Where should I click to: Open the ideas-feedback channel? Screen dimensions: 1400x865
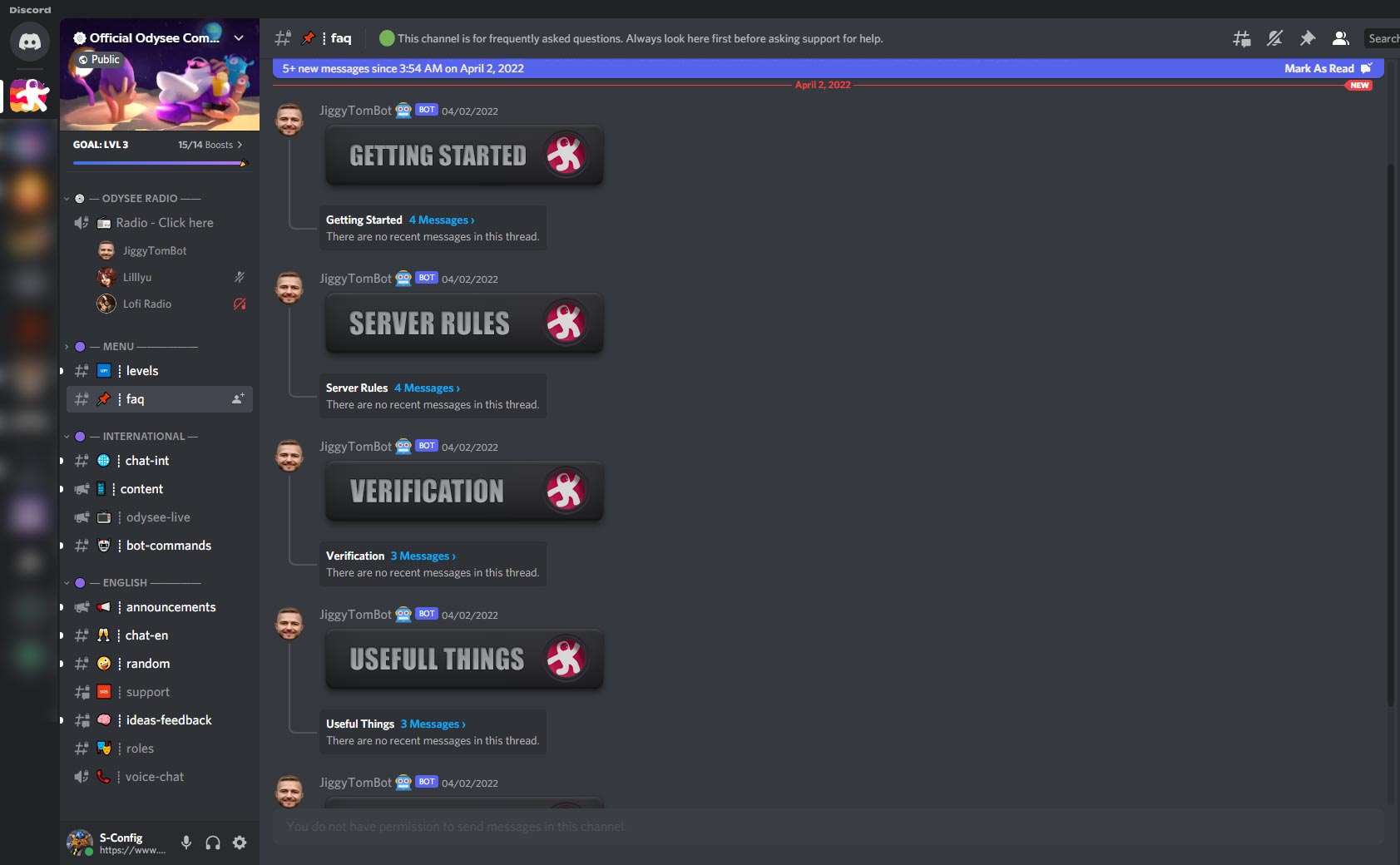pyautogui.click(x=160, y=720)
